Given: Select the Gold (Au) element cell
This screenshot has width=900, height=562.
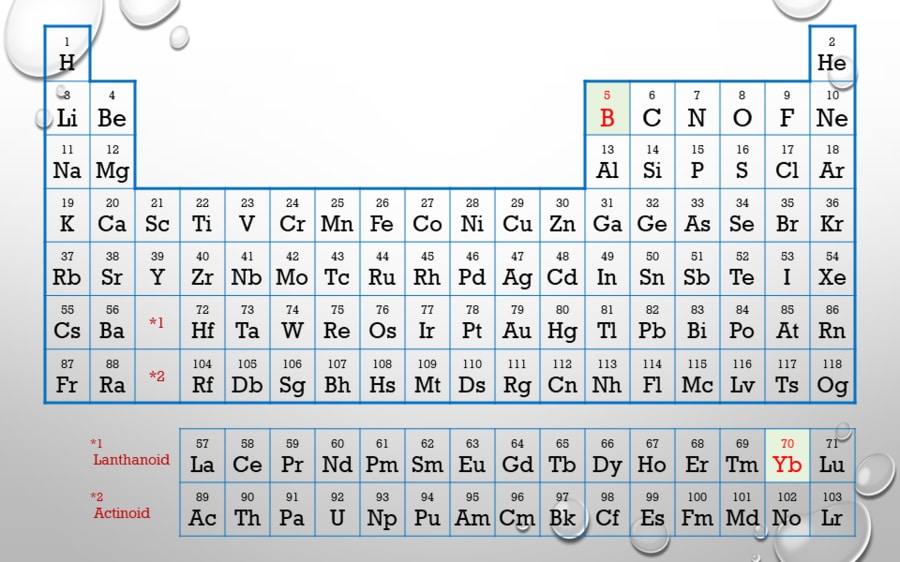Looking at the screenshot, I should (x=517, y=322).
